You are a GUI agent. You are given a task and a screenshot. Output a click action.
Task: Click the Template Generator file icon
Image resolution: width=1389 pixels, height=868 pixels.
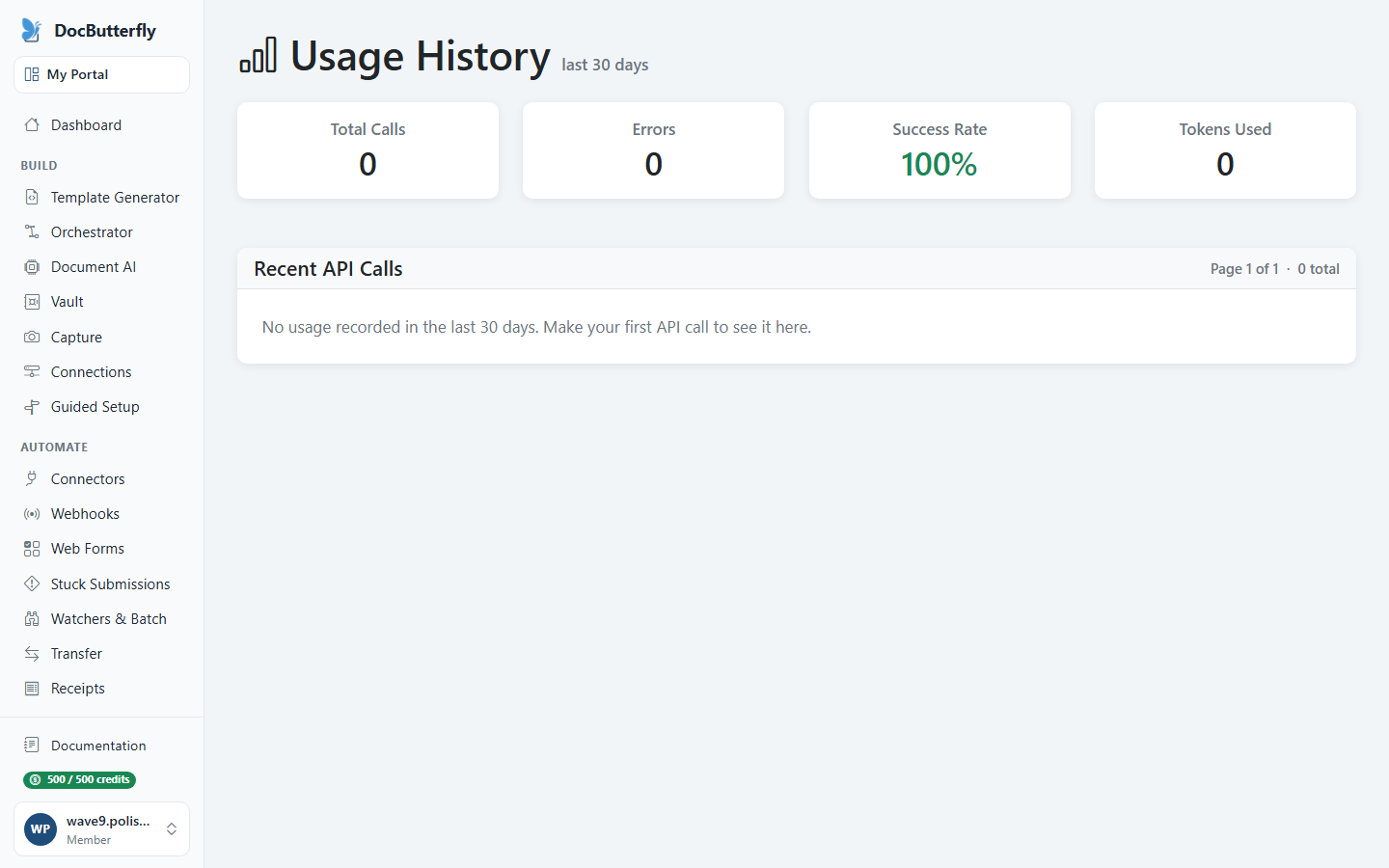pos(32,198)
